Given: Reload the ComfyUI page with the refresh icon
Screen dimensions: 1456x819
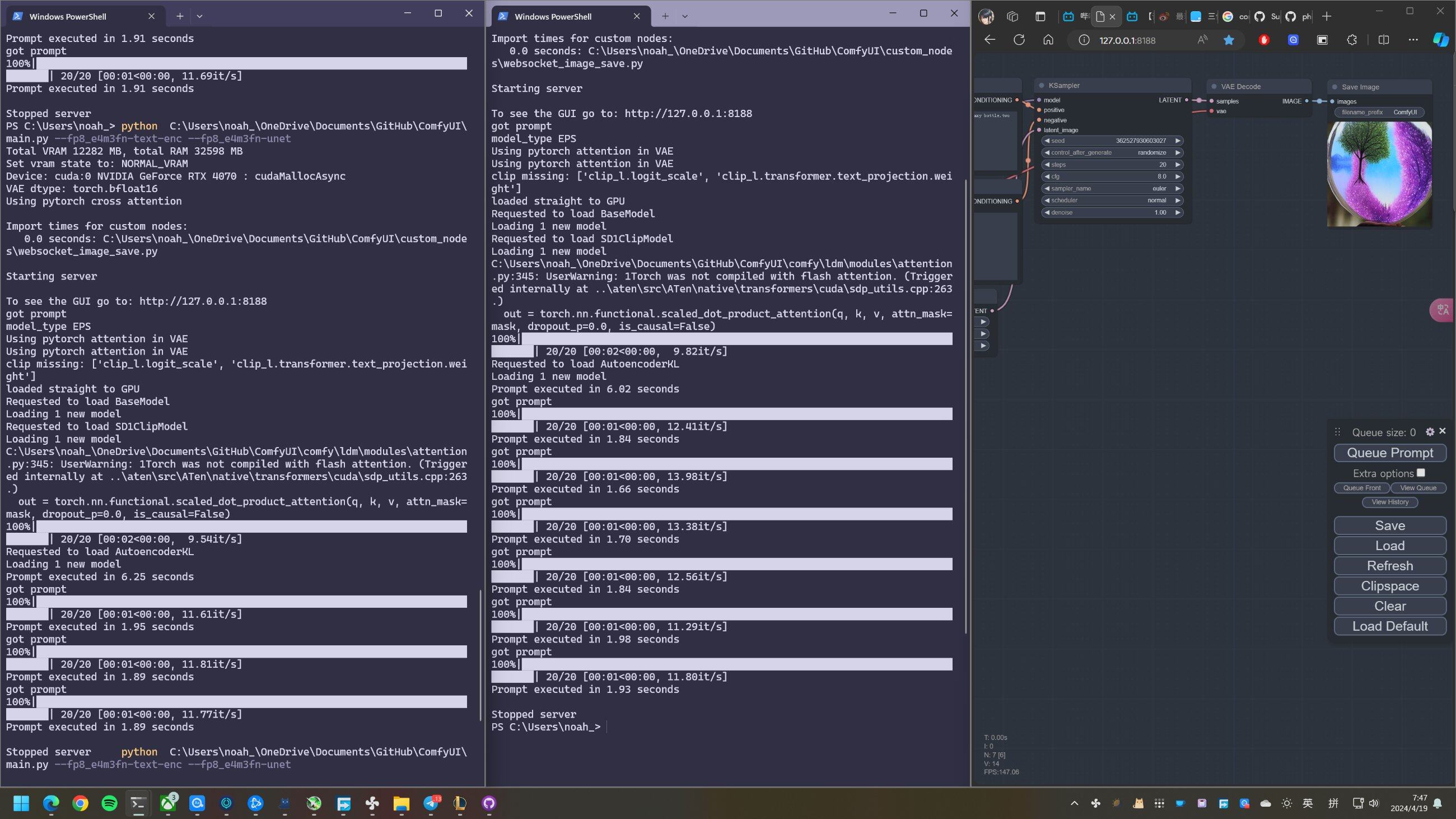Looking at the screenshot, I should [1019, 40].
